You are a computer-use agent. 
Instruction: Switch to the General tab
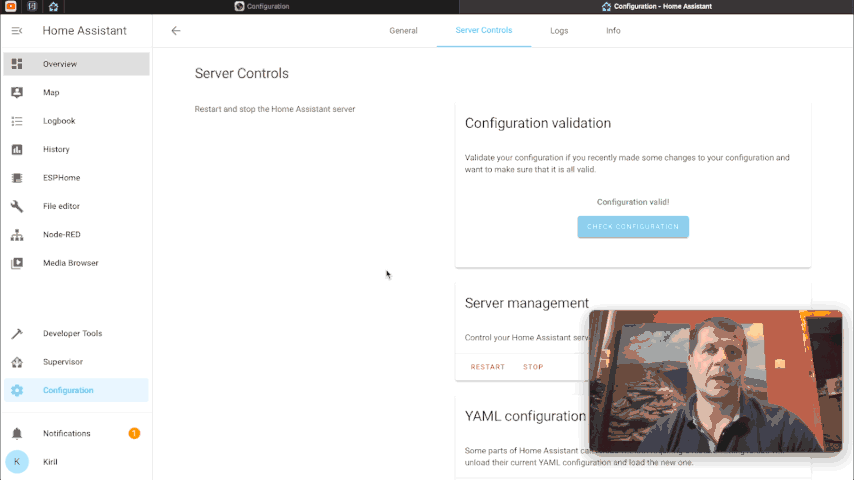[x=403, y=31]
